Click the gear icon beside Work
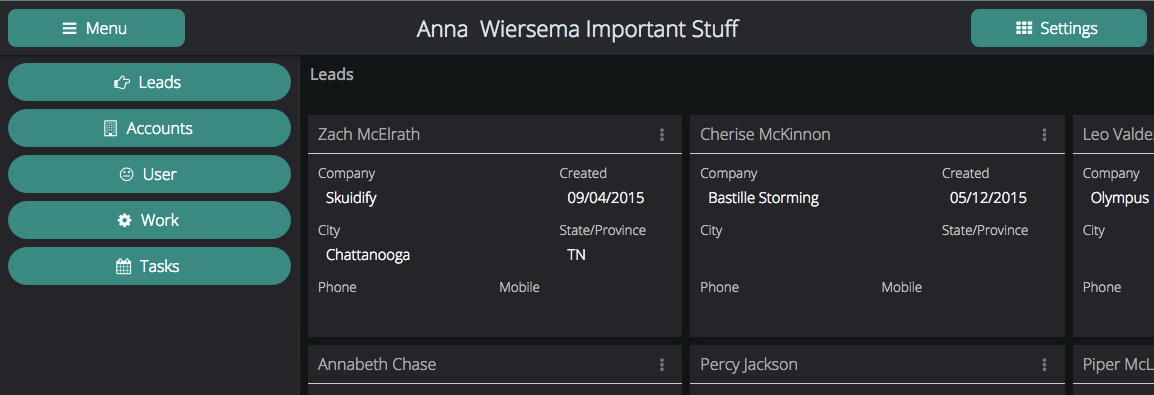 124,220
